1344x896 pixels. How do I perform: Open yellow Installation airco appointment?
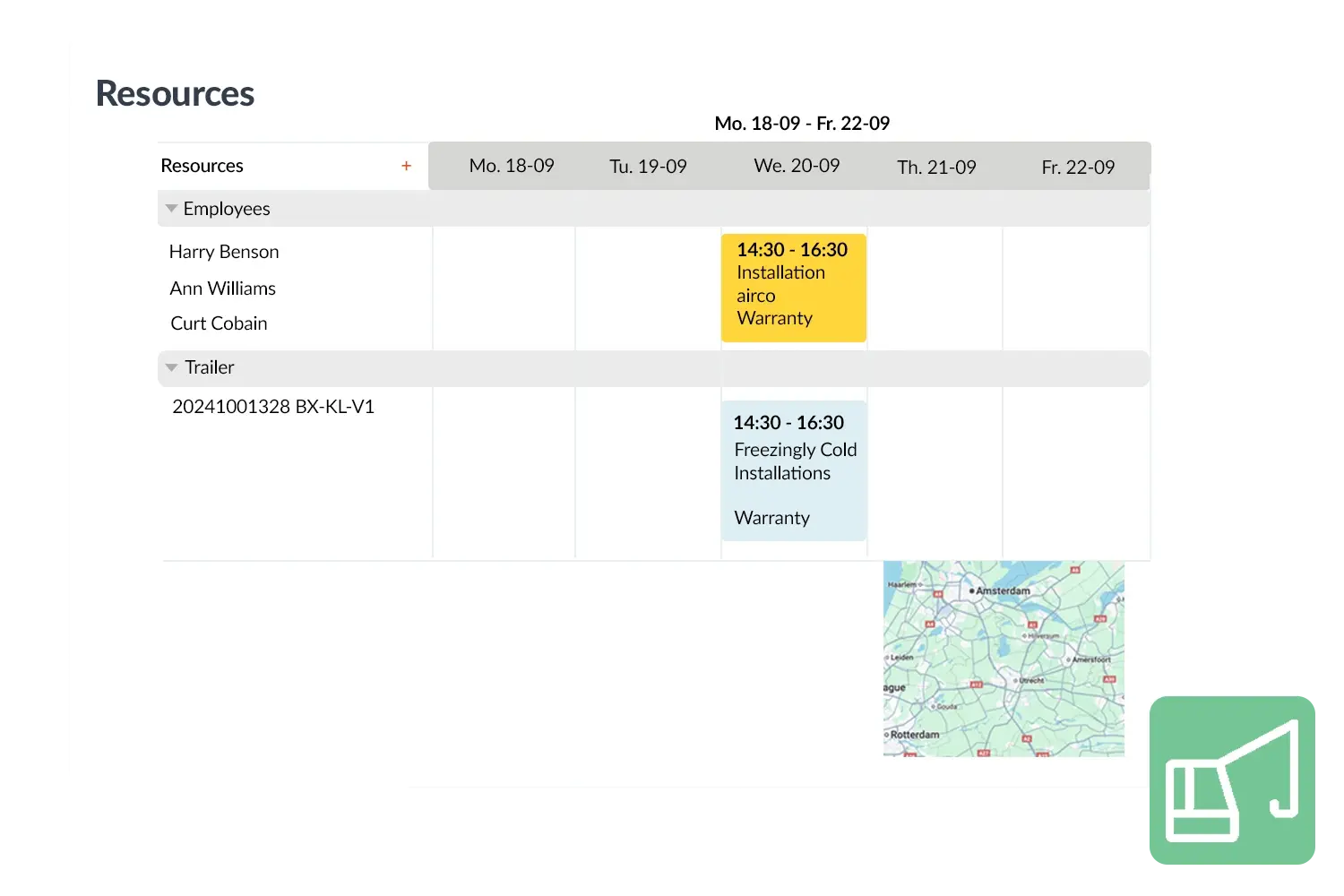tap(793, 287)
